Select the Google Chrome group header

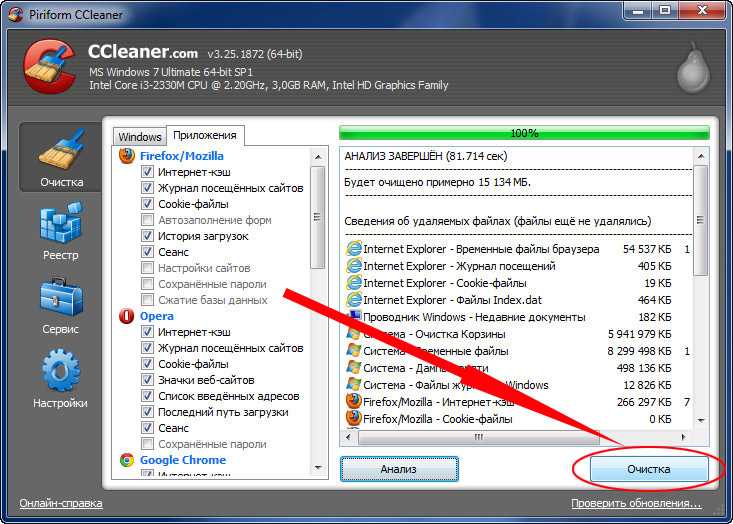[x=183, y=460]
